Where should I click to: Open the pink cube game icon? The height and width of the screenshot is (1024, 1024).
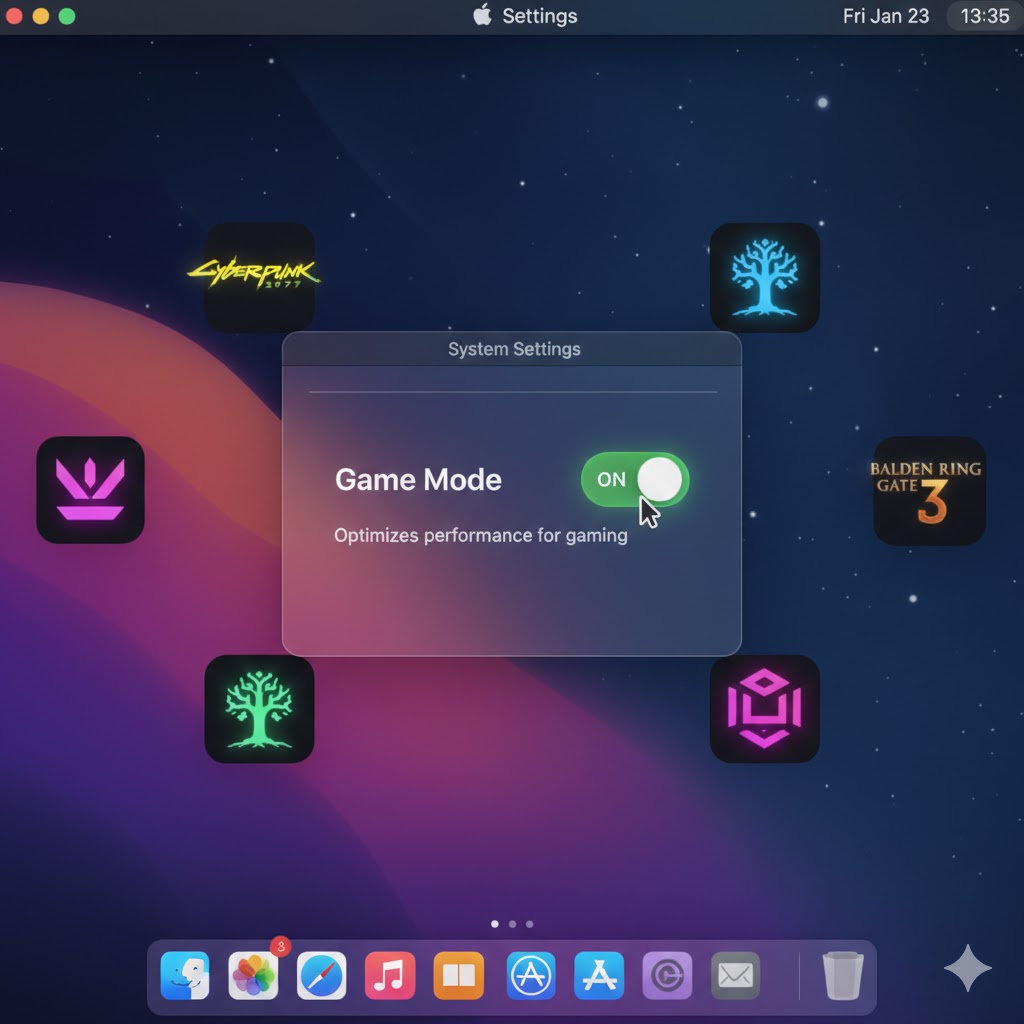[765, 710]
